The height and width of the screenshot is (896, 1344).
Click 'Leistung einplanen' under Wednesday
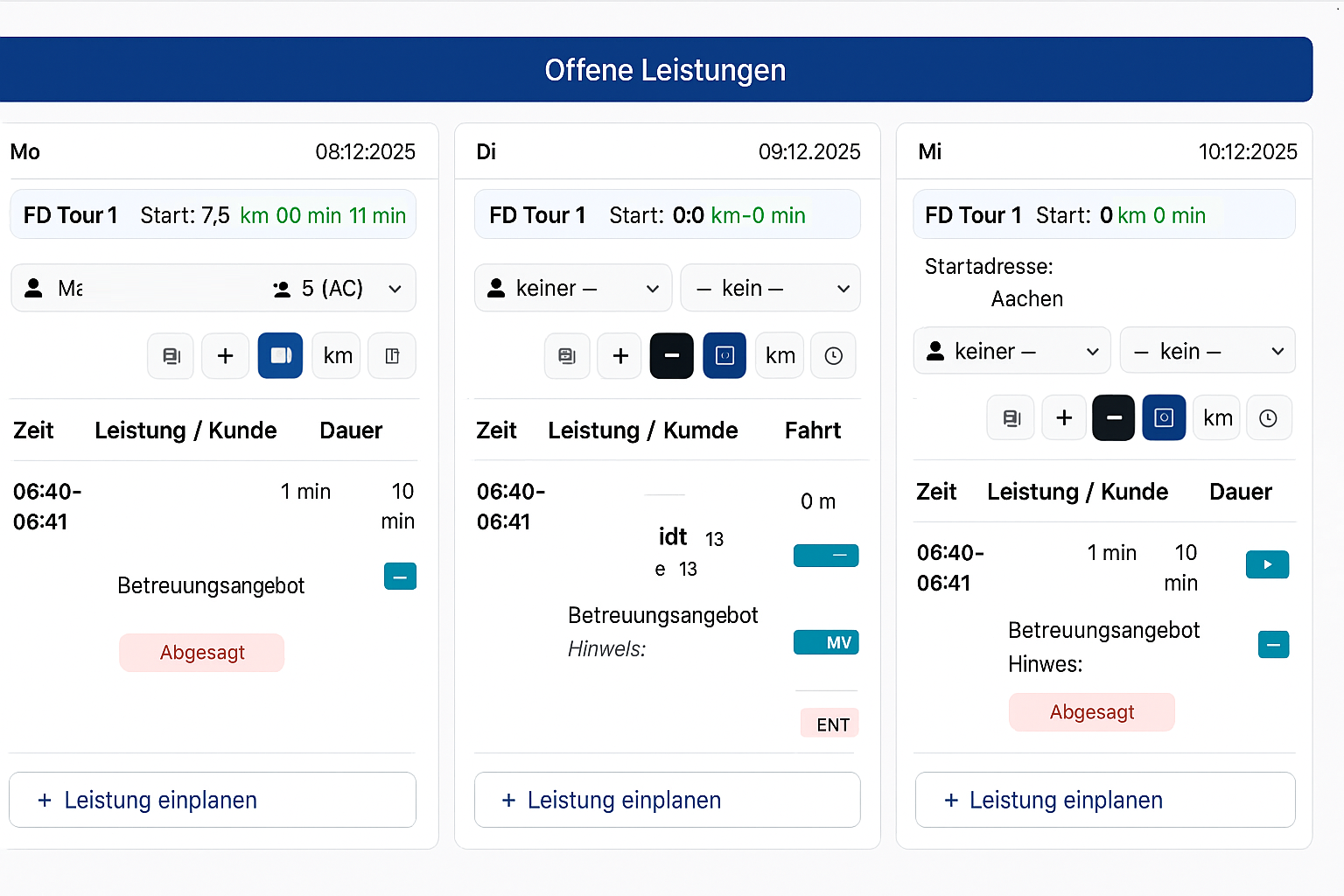pos(1105,800)
